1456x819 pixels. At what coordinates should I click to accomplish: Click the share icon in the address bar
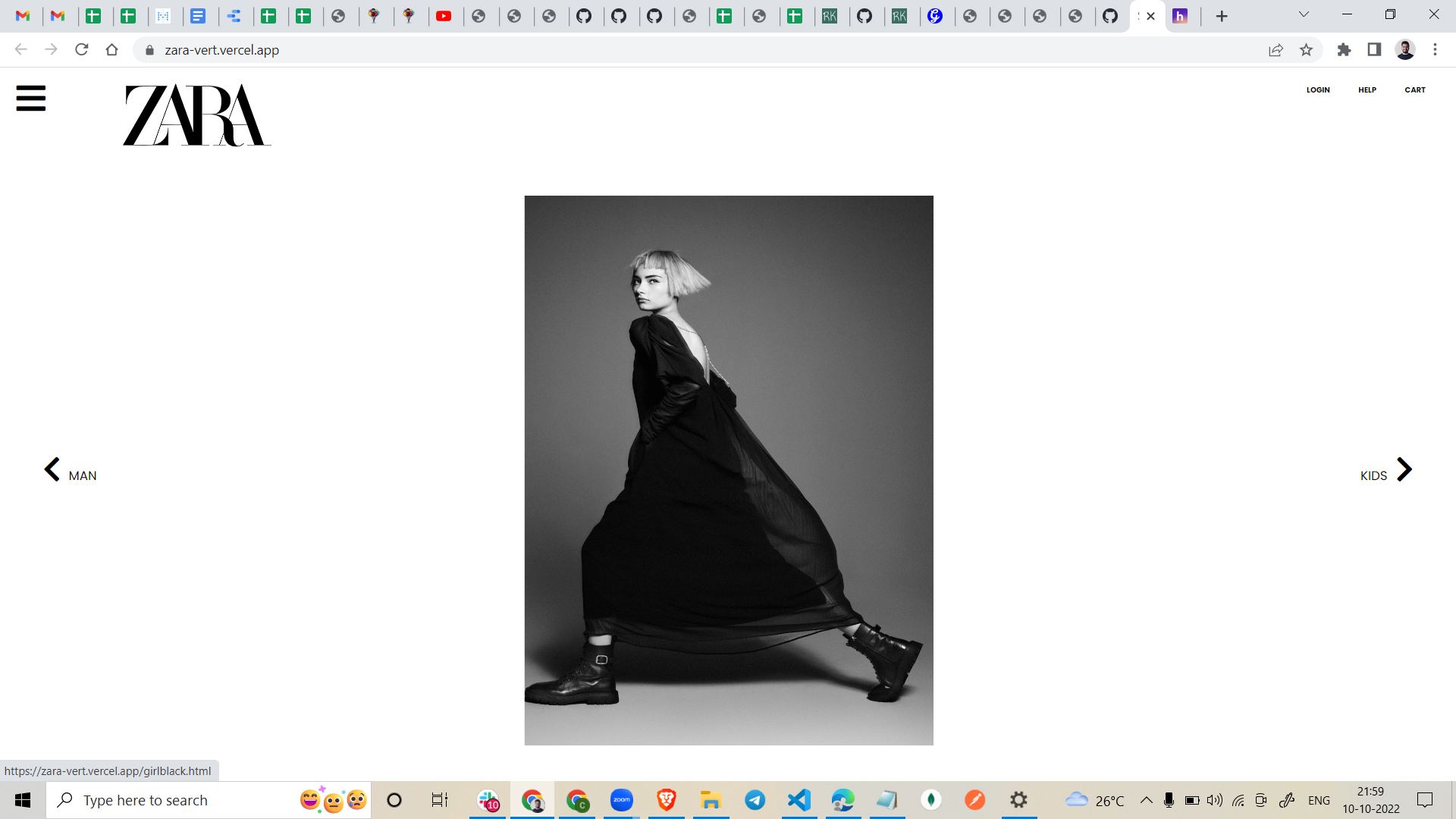pos(1276,49)
